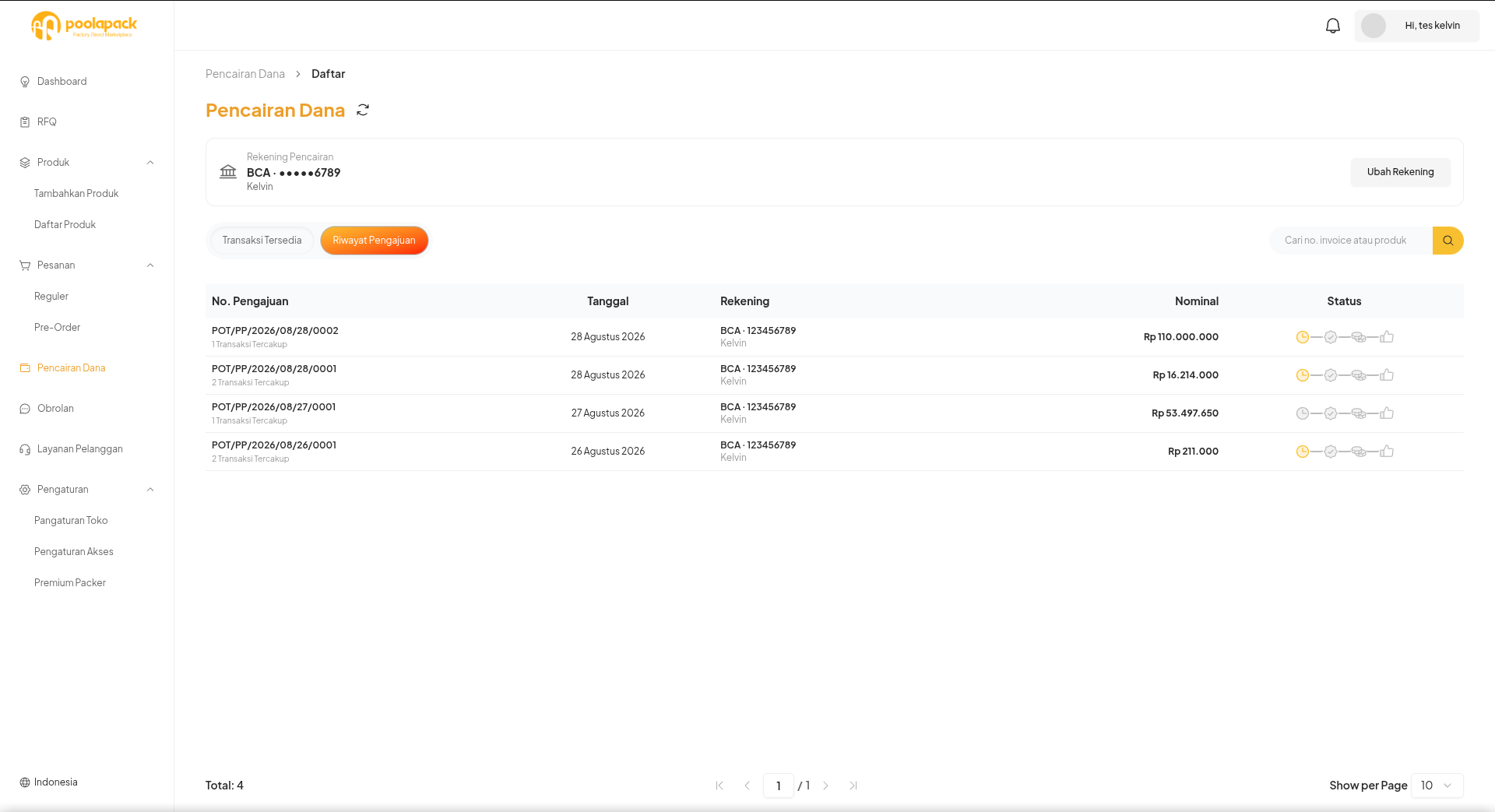Collapse the Pengaturan menu chevron
Viewport: 1495px width, 812px height.
click(x=150, y=490)
